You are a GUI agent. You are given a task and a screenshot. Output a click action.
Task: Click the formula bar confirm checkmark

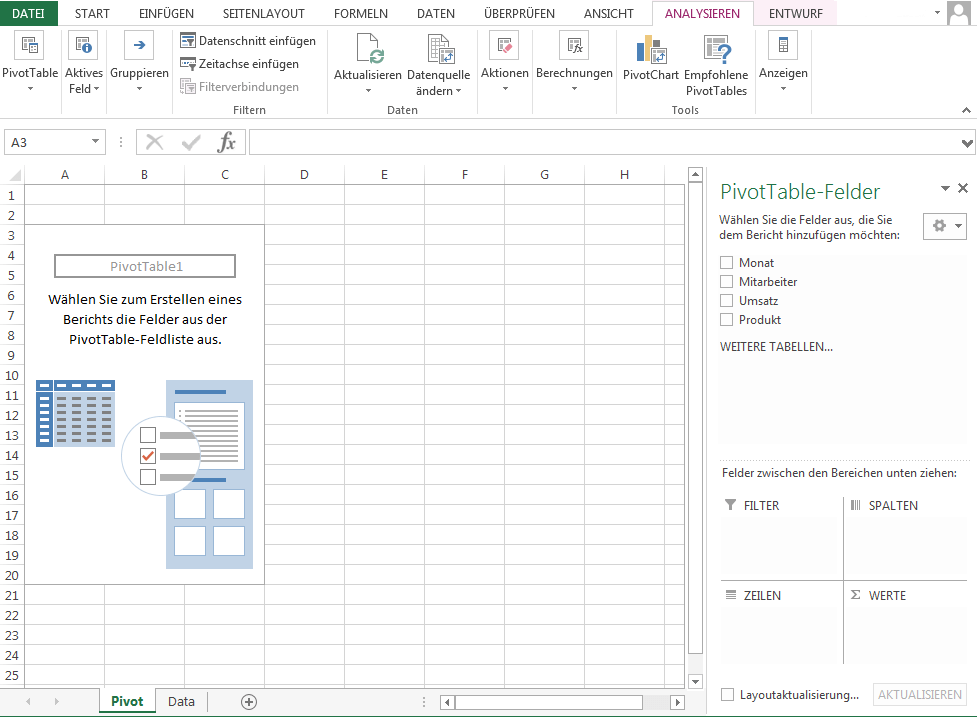(x=191, y=143)
